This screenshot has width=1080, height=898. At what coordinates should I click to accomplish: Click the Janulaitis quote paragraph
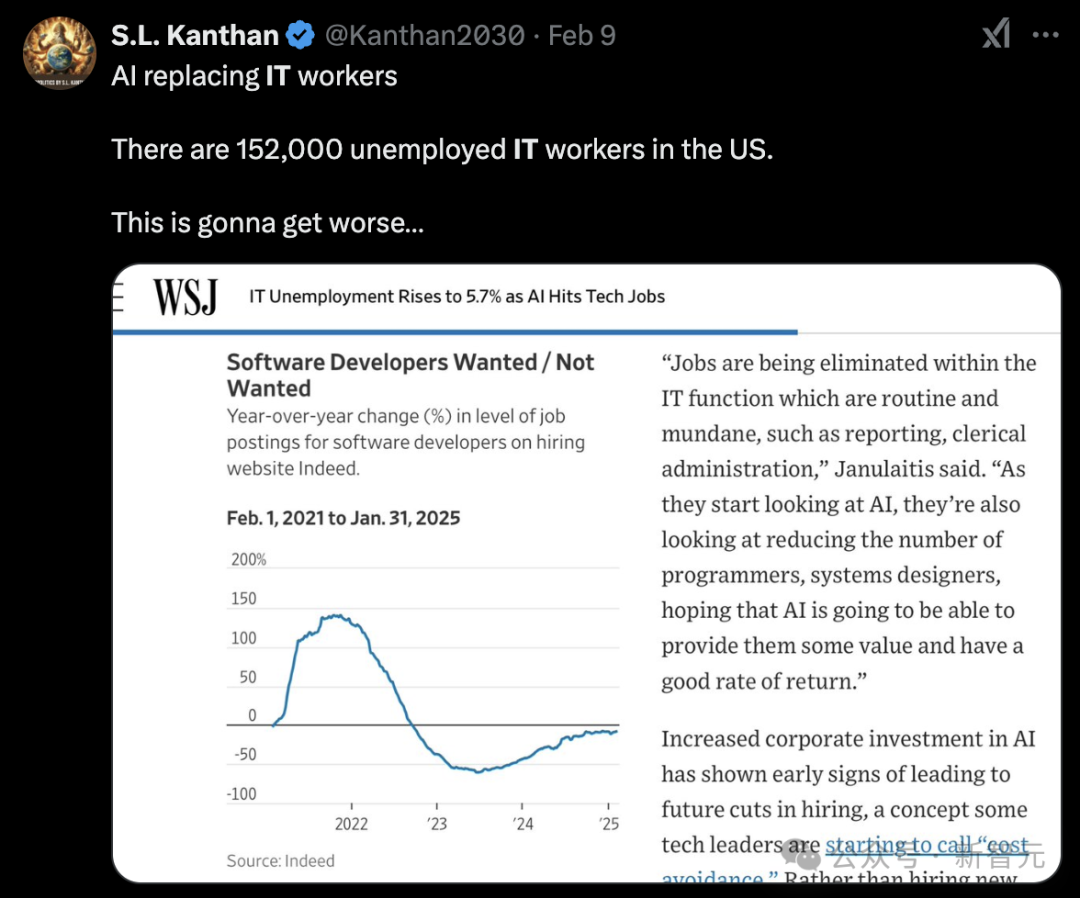(x=848, y=522)
